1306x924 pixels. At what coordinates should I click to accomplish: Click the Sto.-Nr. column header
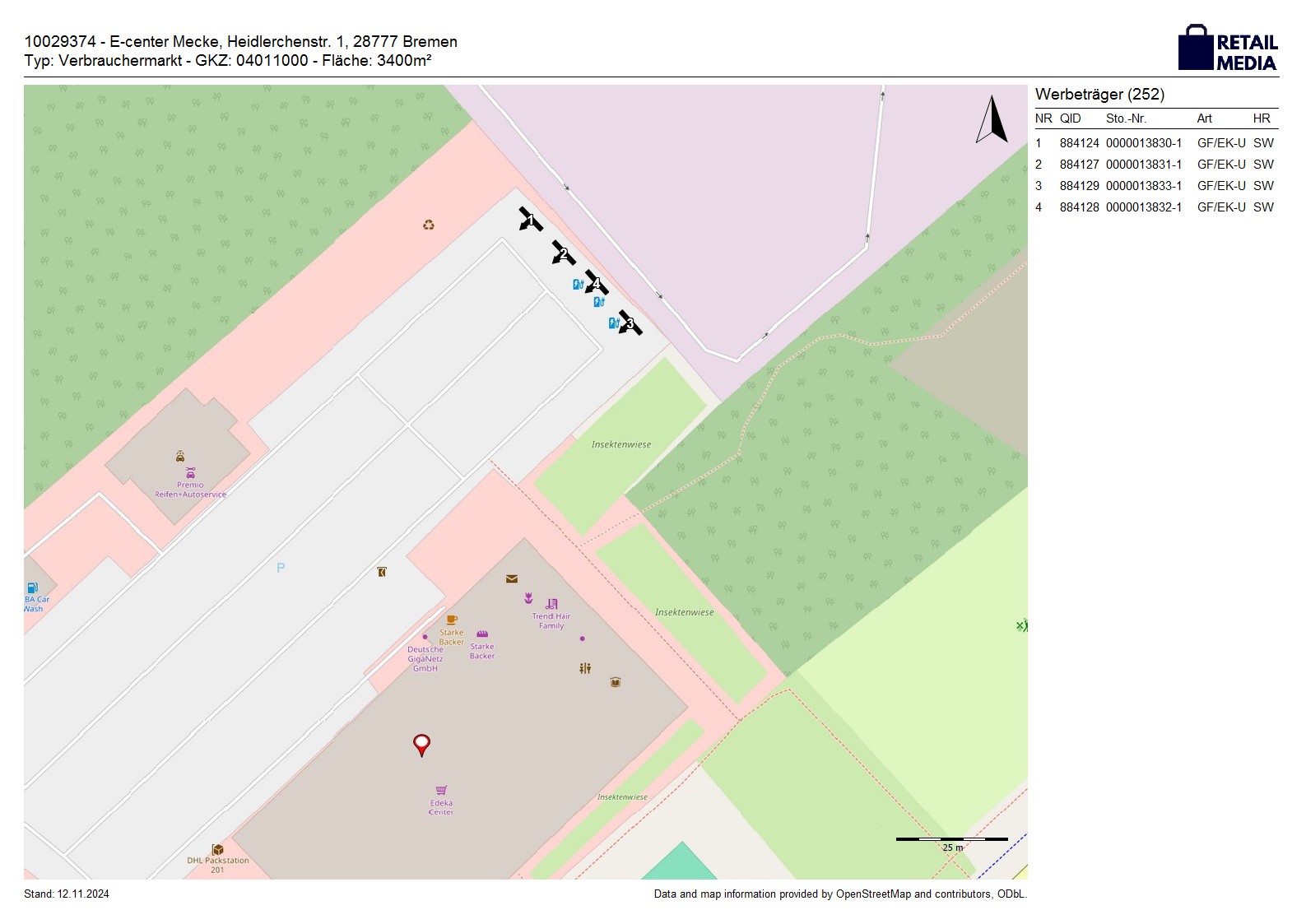tap(1126, 118)
